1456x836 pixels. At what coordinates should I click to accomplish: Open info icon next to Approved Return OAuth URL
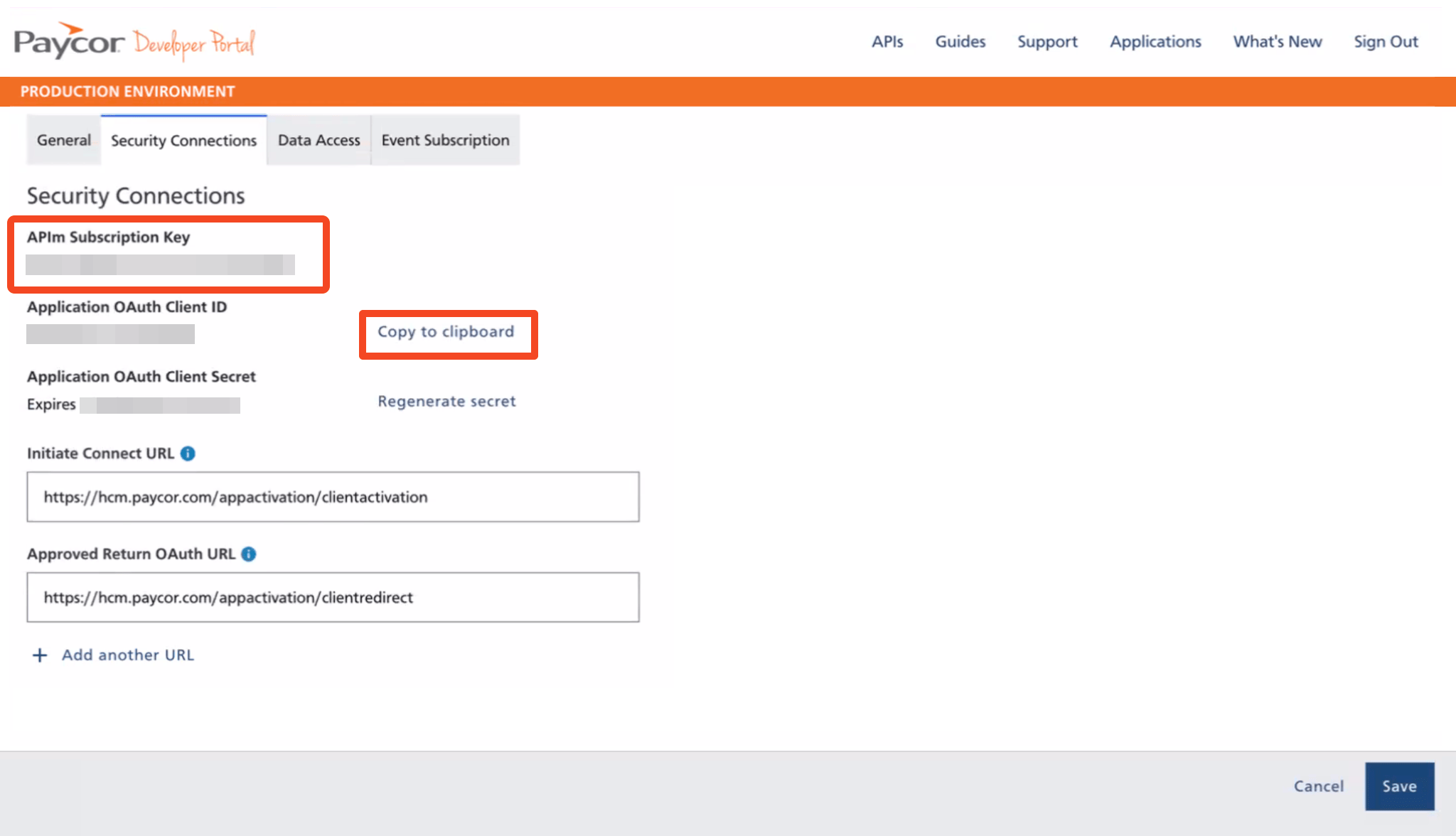248,554
